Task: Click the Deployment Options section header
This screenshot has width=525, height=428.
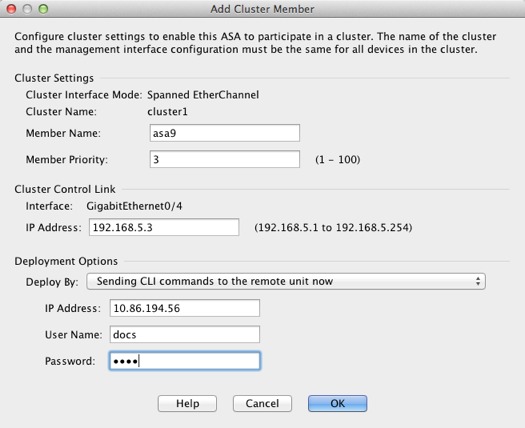Action: pyautogui.click(x=66, y=261)
